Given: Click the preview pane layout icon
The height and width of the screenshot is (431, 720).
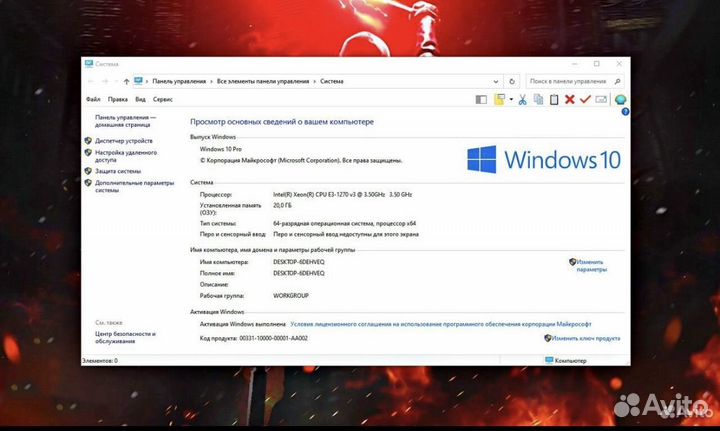Looking at the screenshot, I should 481,99.
